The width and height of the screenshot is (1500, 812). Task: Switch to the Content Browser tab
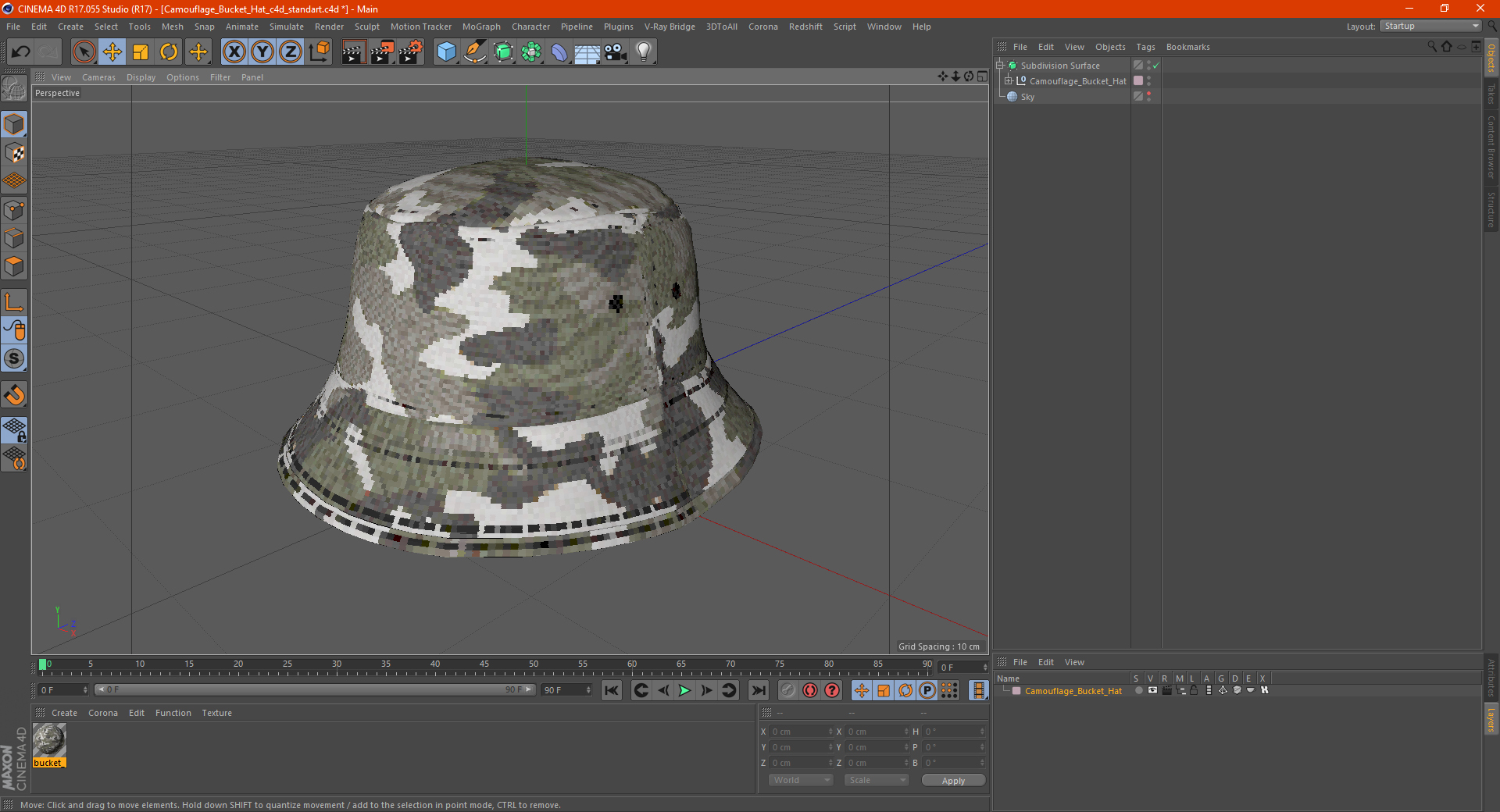1491,147
